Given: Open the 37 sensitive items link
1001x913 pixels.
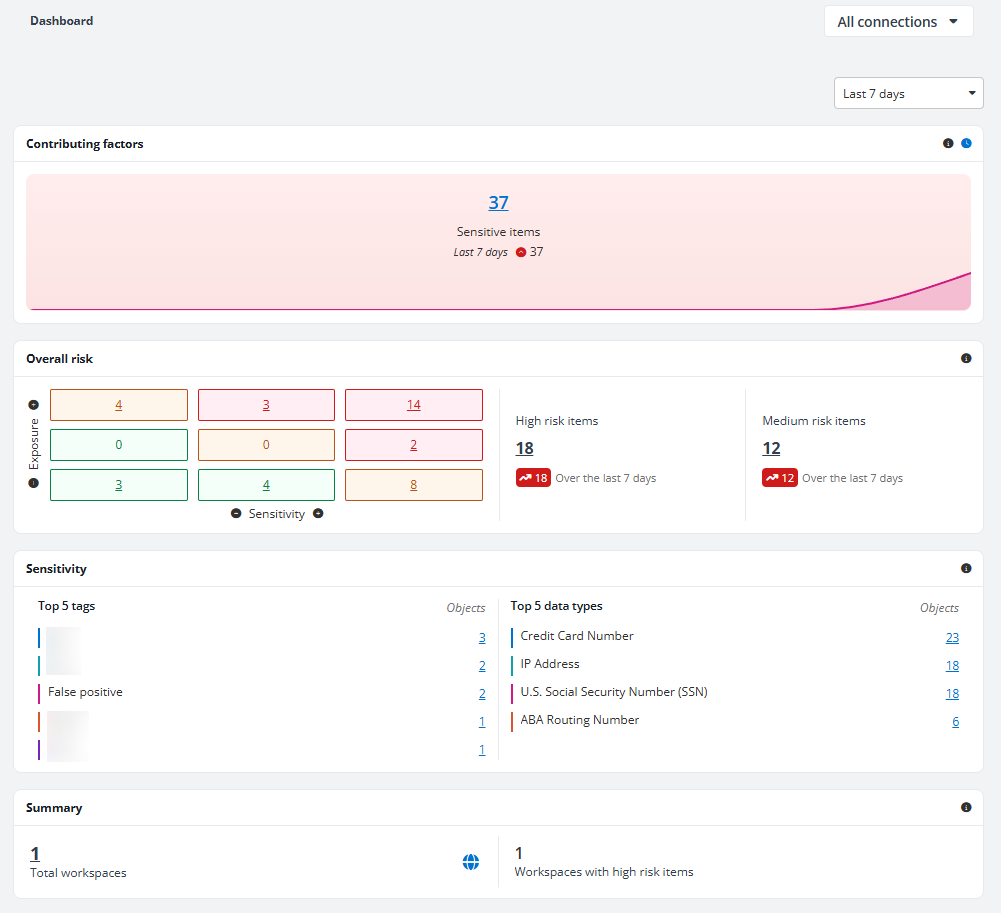Looking at the screenshot, I should click(x=499, y=202).
